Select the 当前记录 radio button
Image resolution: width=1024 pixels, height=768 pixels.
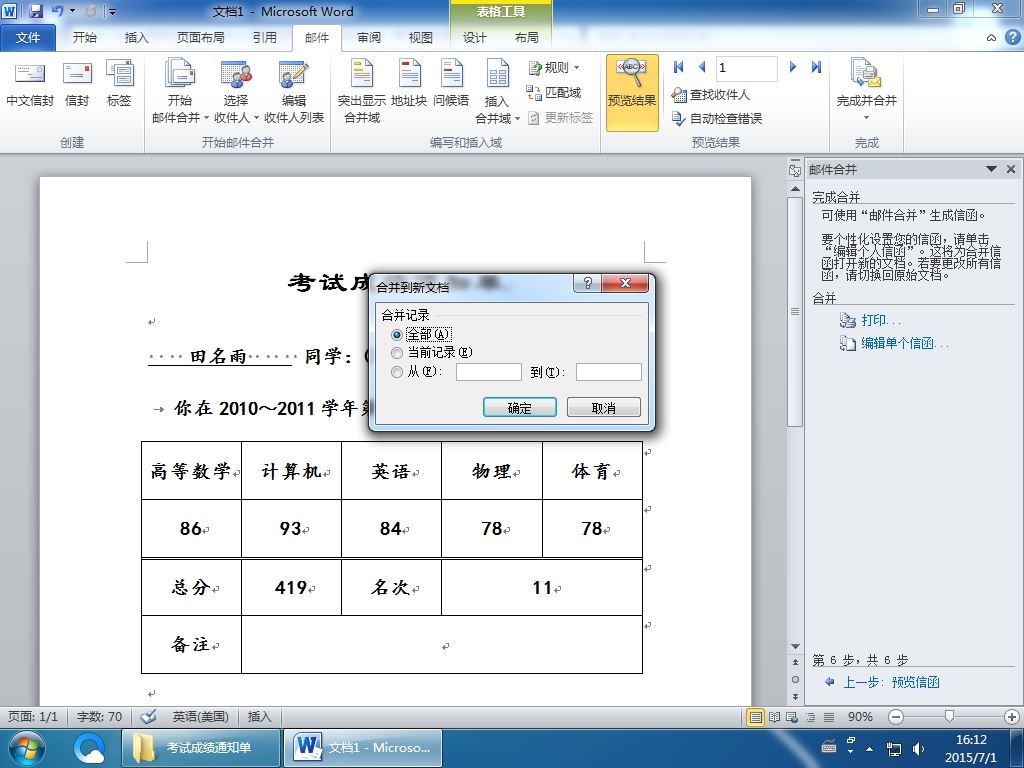click(396, 353)
